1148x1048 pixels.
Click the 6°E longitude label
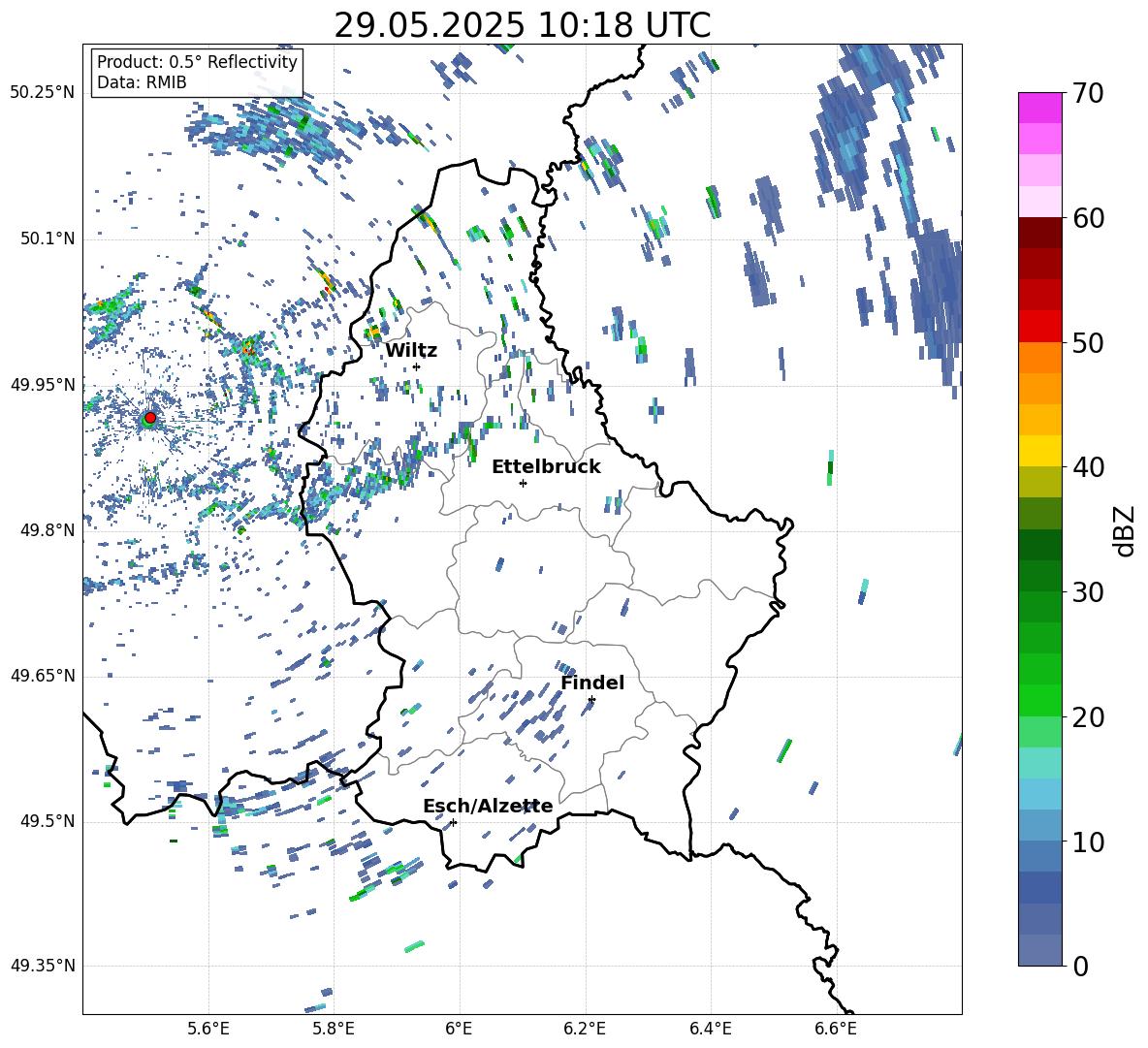[459, 1029]
